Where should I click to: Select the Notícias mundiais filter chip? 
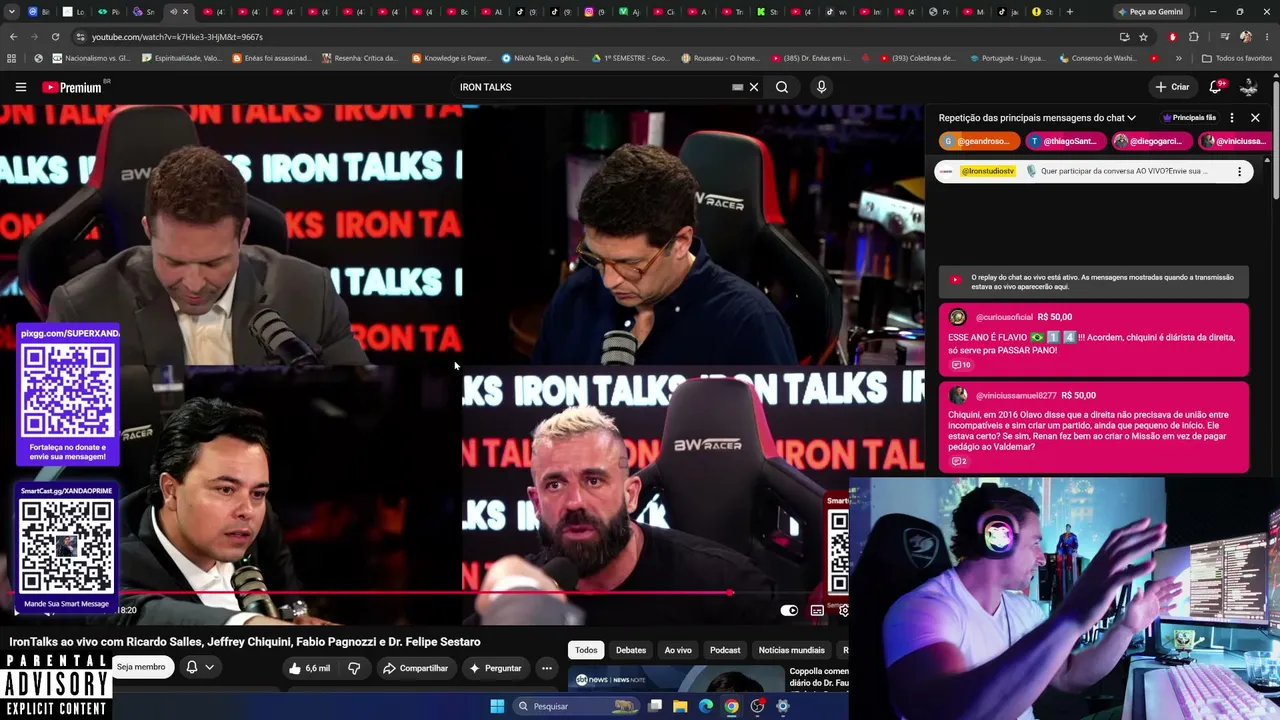tap(792, 650)
